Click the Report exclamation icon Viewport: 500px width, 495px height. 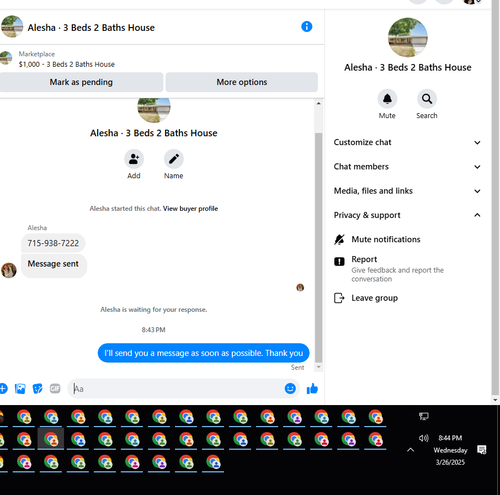point(339,261)
